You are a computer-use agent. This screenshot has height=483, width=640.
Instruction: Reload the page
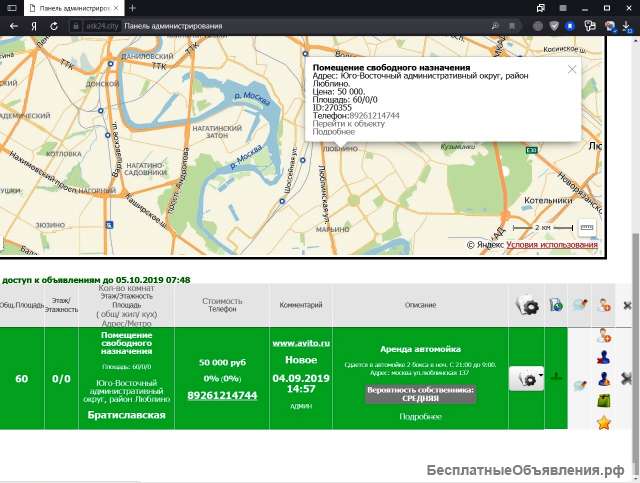point(54,26)
